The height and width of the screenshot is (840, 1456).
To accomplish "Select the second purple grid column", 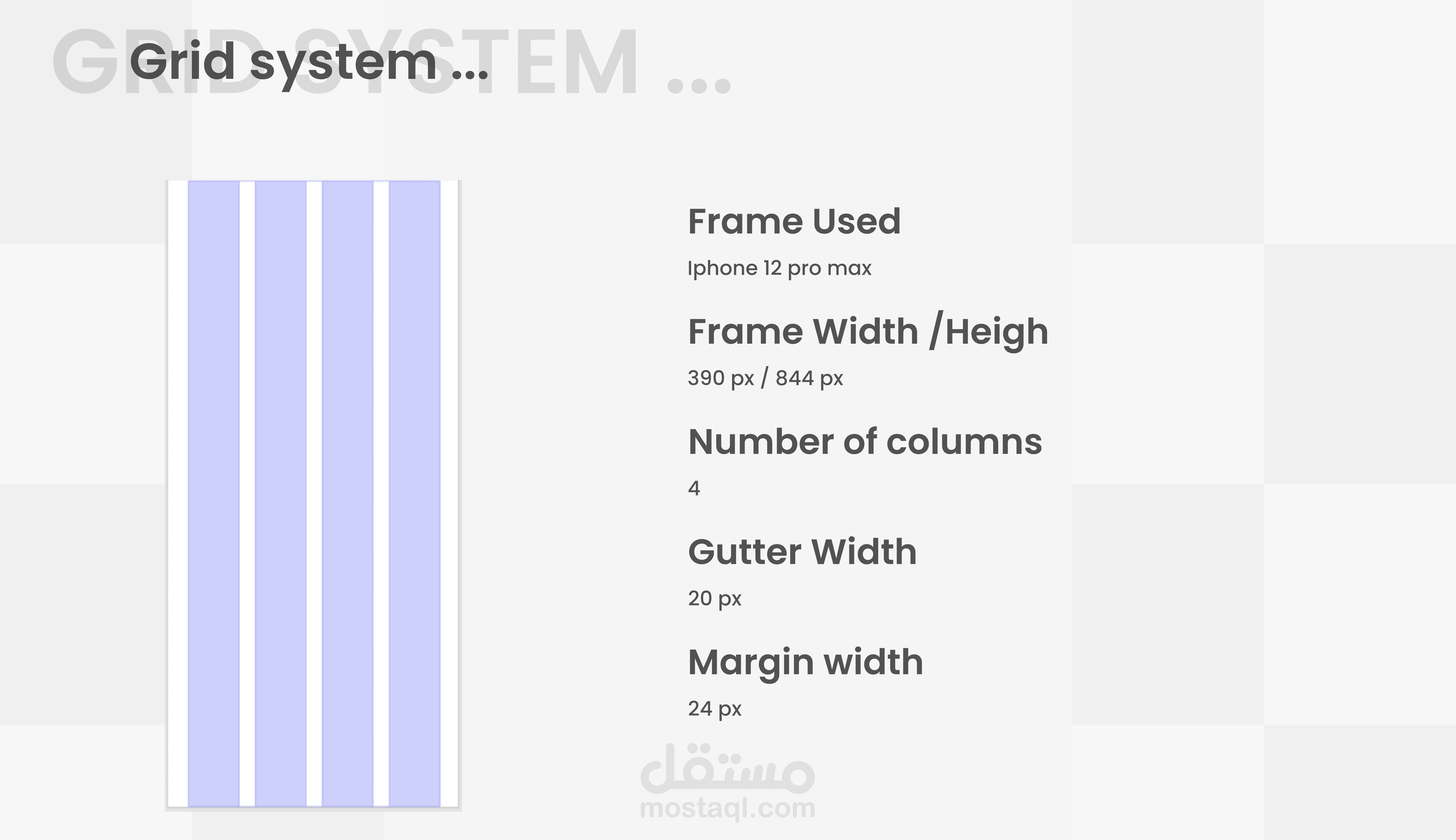I will tap(281, 493).
